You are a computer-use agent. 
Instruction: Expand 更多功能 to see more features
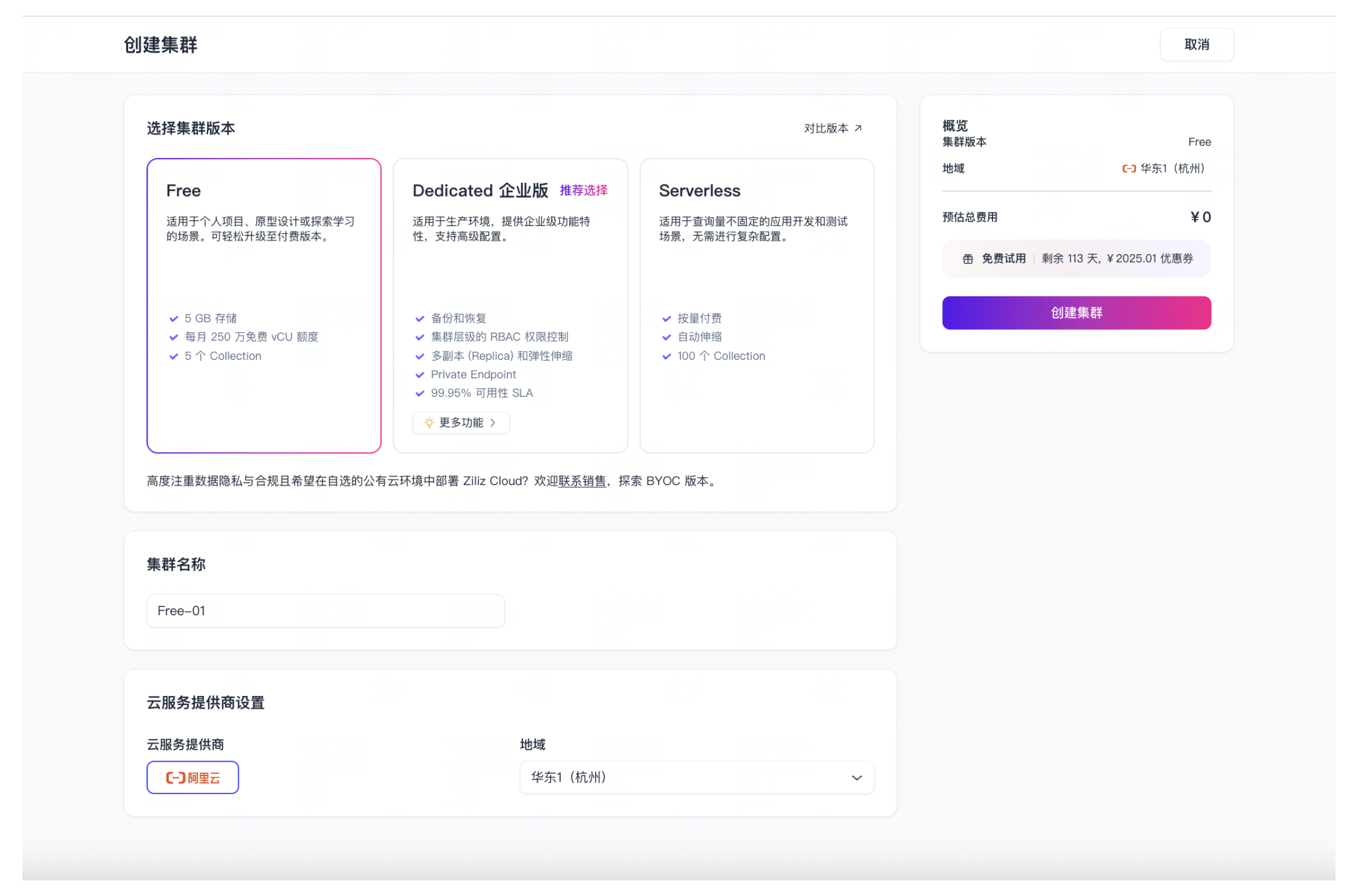pos(461,423)
